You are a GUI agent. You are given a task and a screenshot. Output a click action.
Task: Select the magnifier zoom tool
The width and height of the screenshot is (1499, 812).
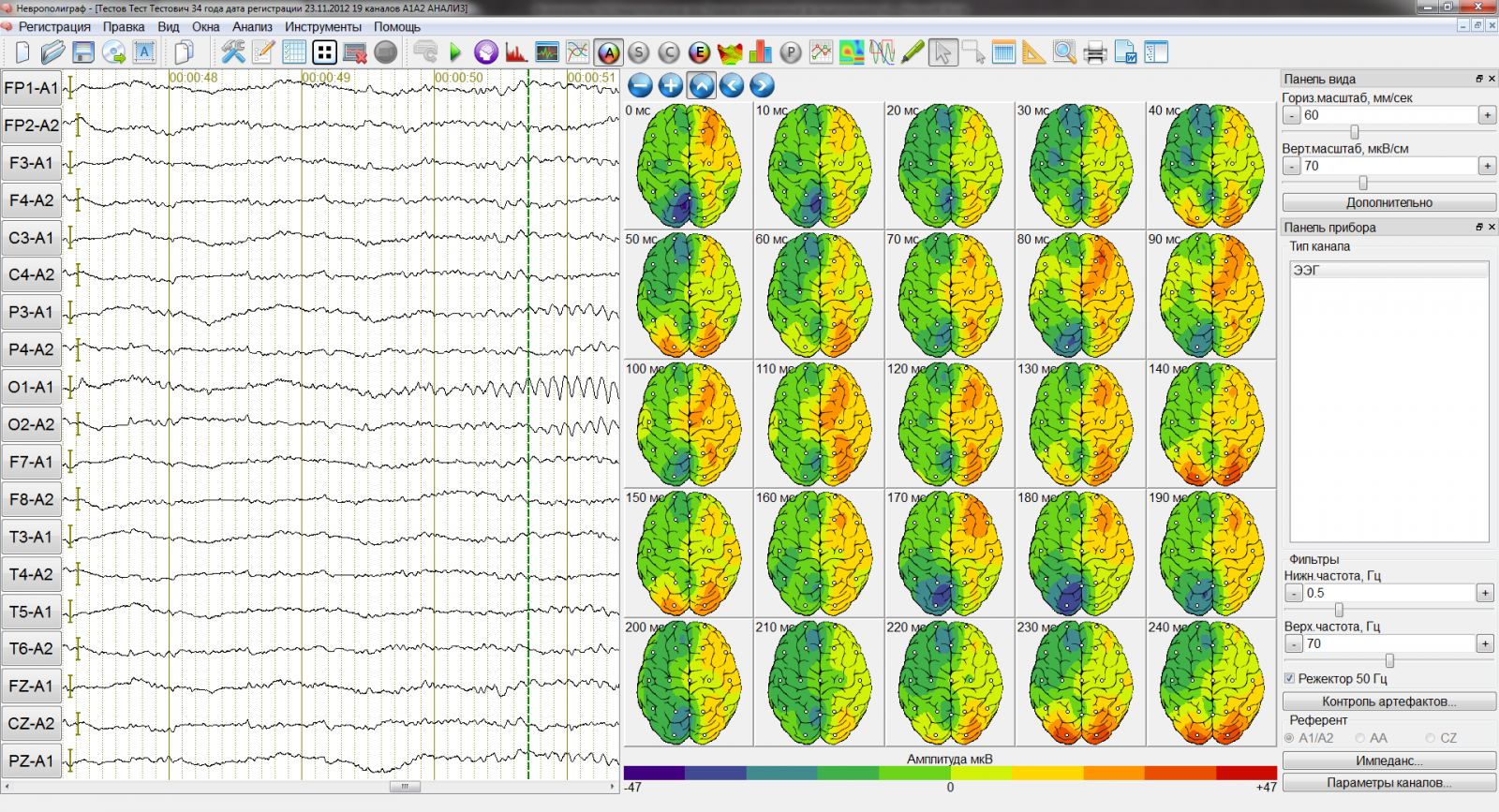(1064, 52)
